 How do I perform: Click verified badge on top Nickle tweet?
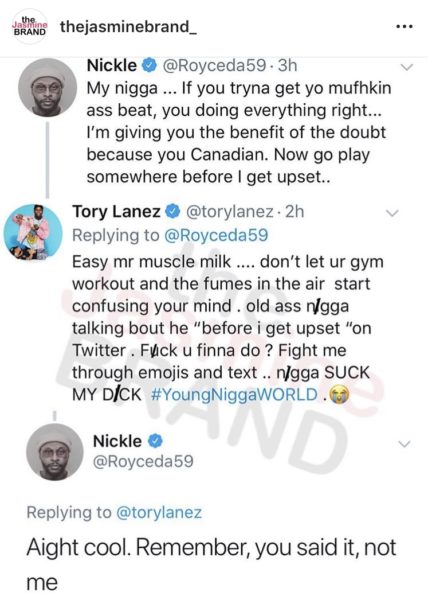pyautogui.click(x=150, y=65)
